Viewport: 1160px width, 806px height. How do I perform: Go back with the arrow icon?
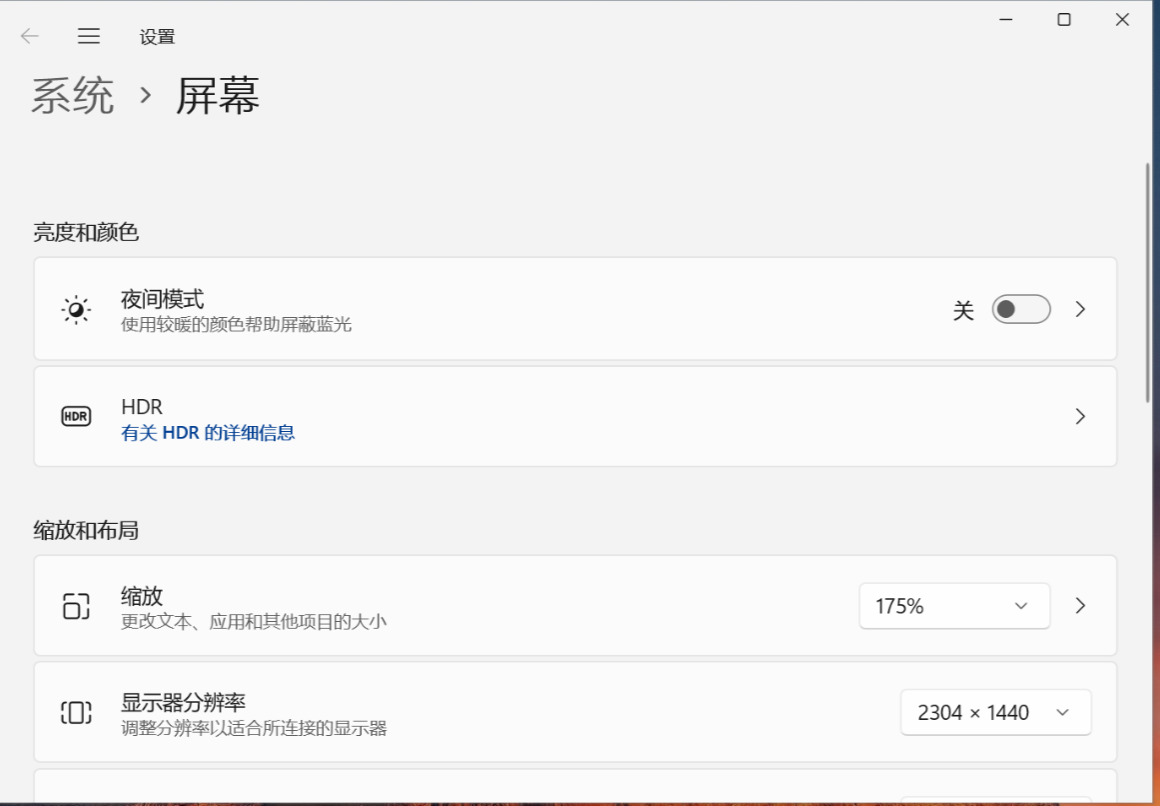pos(30,36)
